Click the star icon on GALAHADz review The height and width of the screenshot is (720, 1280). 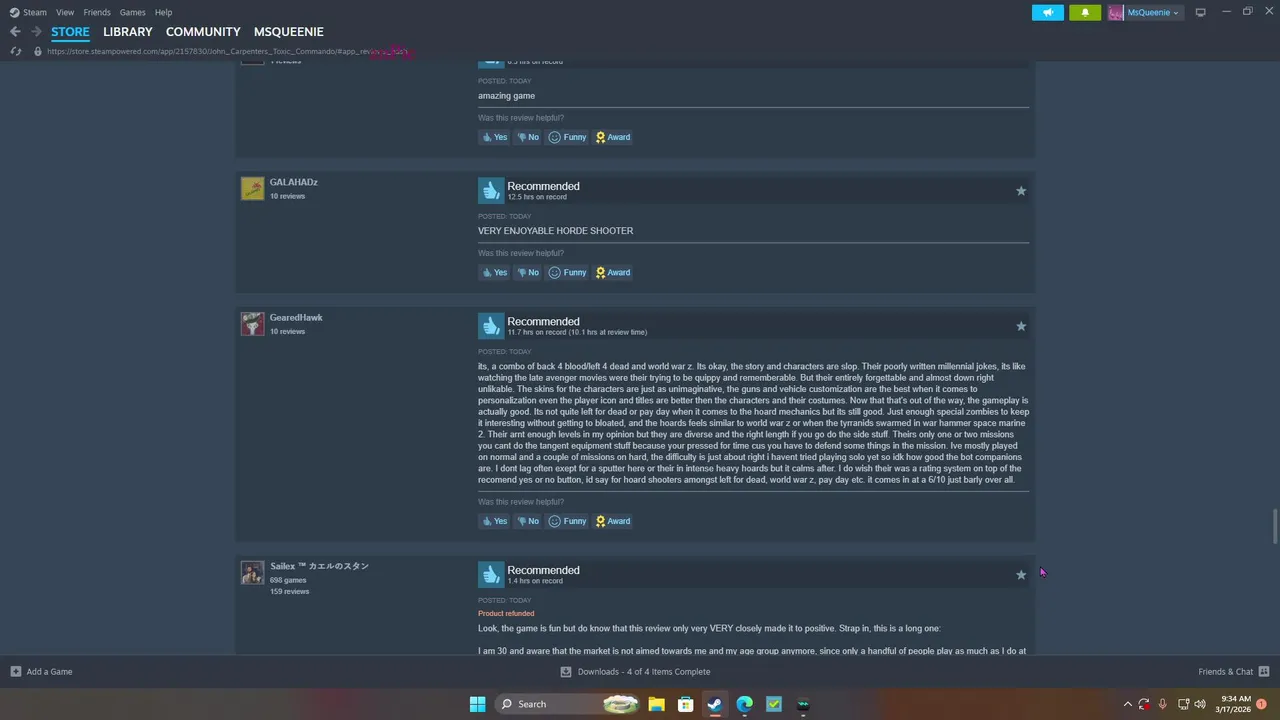point(1021,191)
